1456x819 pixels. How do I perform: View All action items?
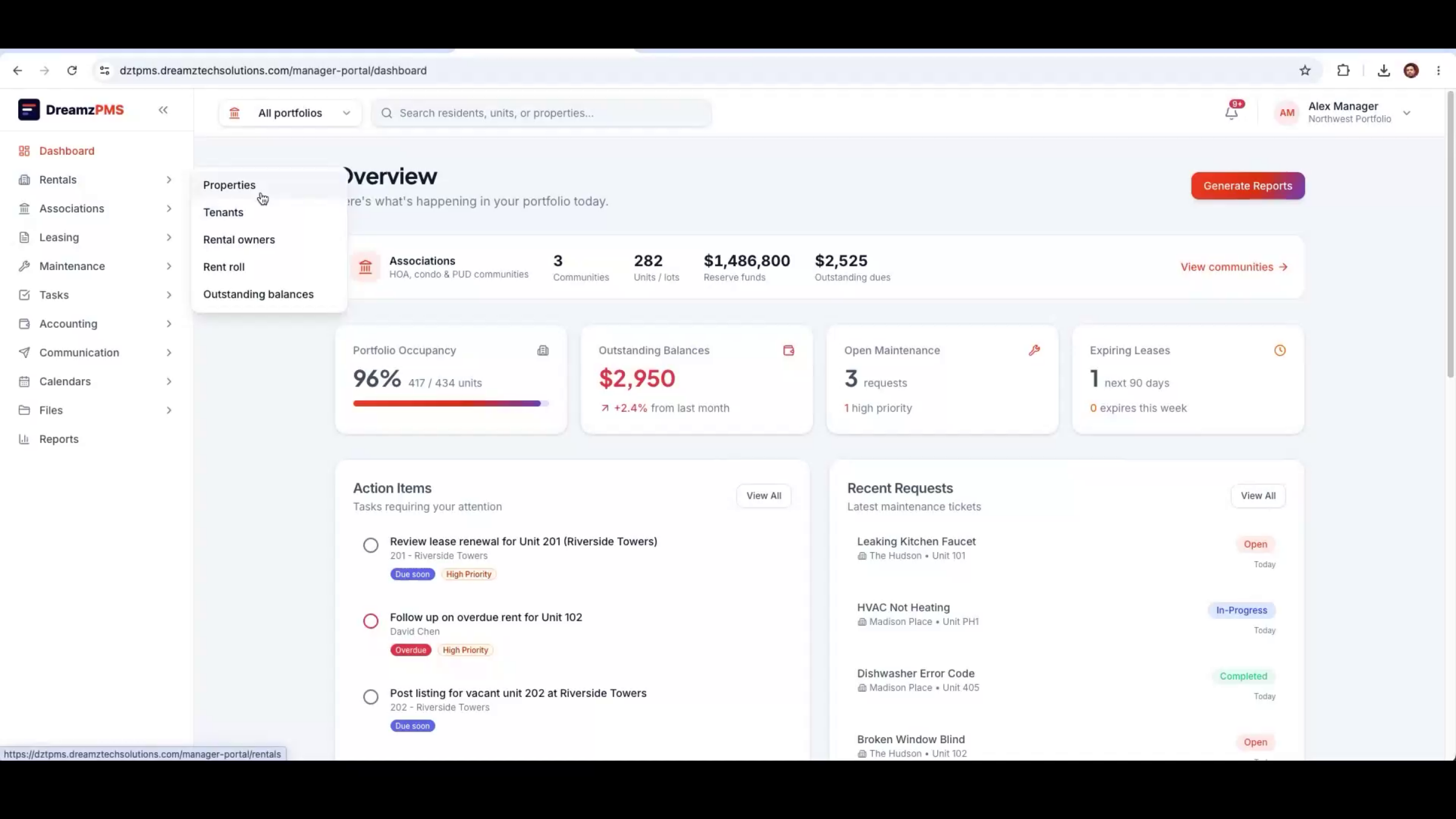[x=764, y=496]
